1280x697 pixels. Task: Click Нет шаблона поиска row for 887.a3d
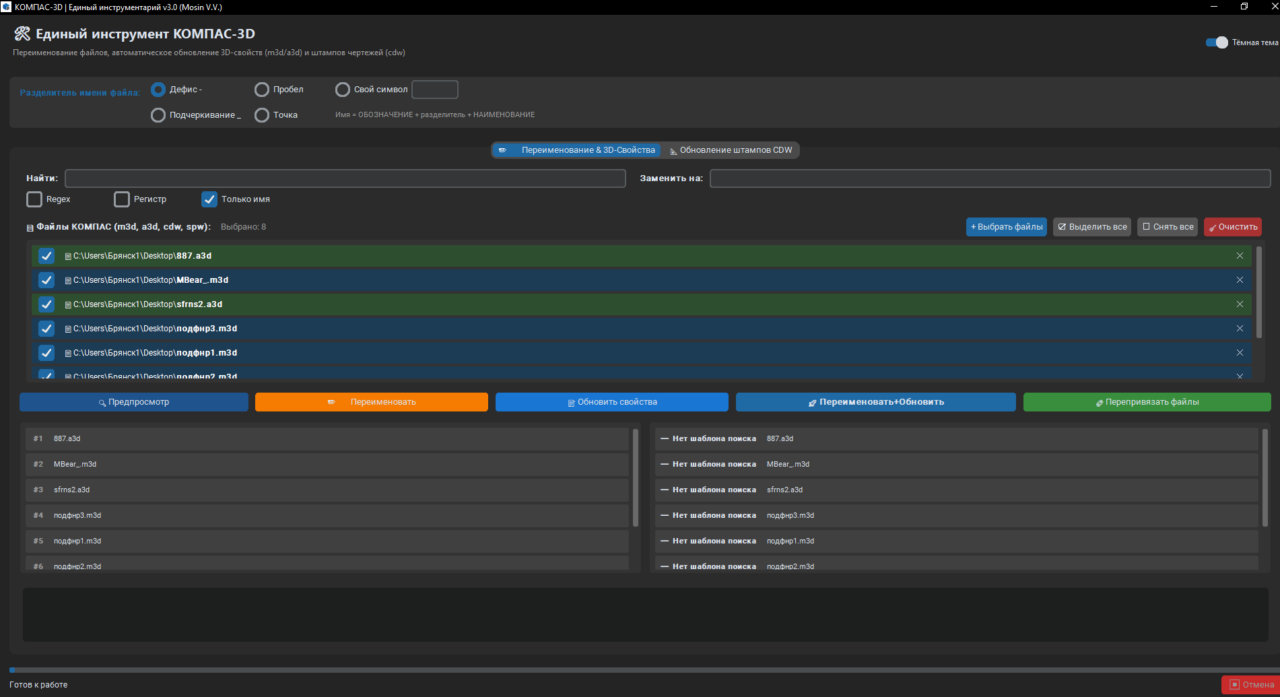click(956, 439)
